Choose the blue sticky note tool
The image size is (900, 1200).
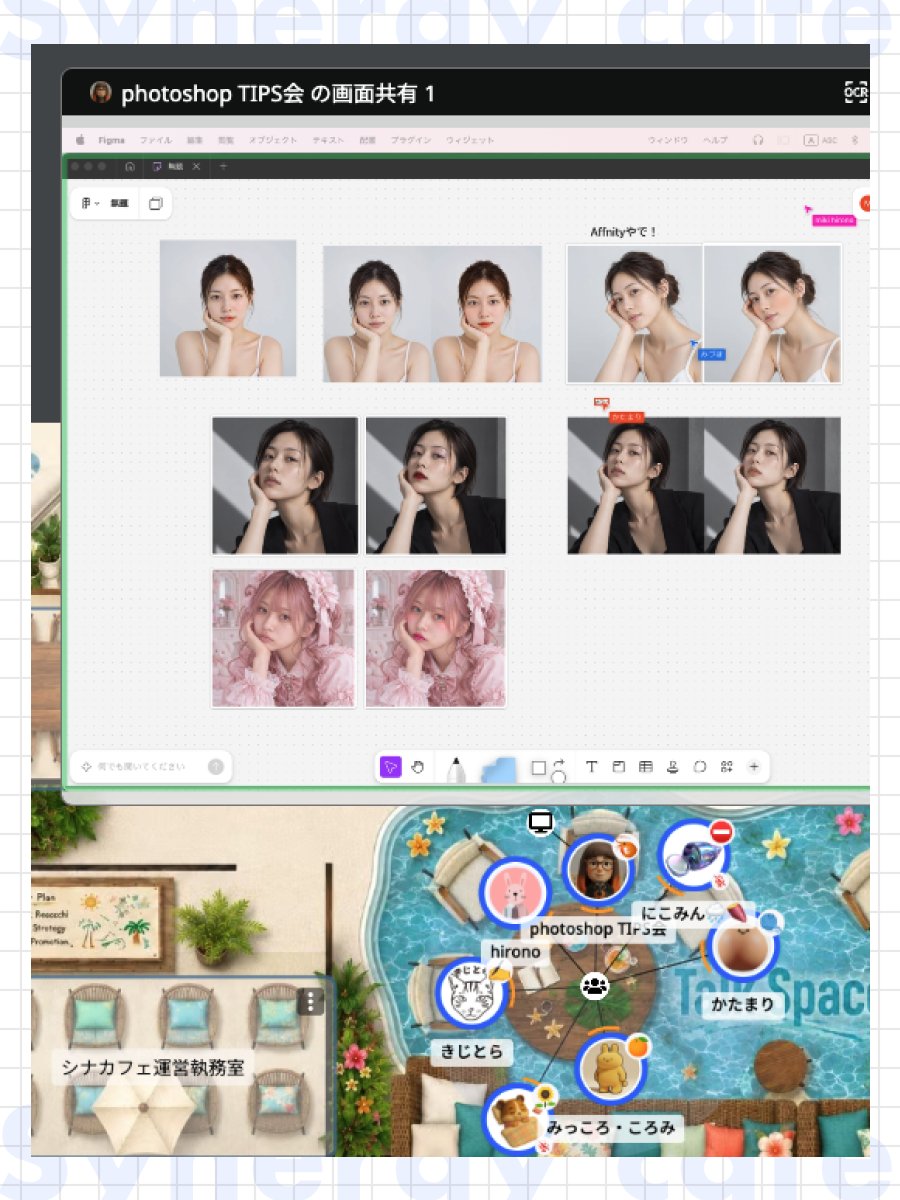(498, 769)
